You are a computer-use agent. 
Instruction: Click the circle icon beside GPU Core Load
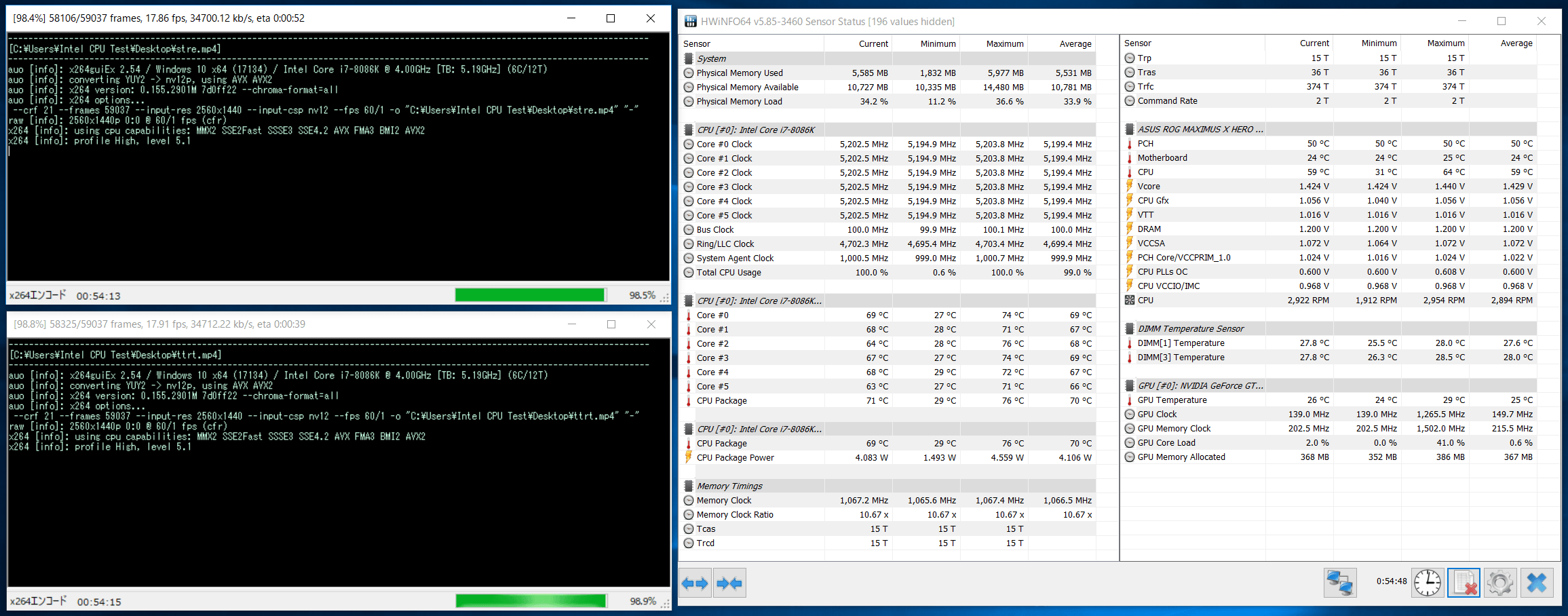[1130, 442]
